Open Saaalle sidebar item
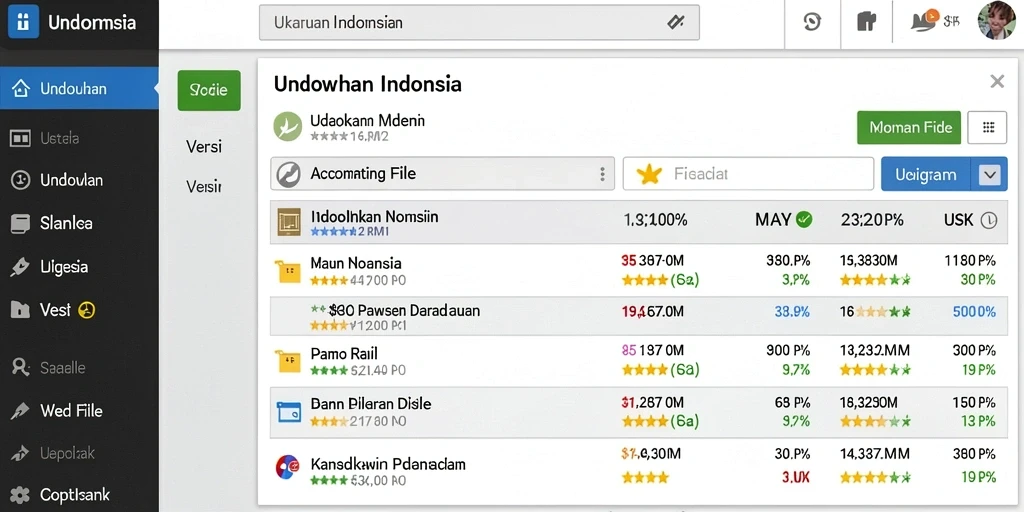This screenshot has width=1024, height=512. pos(79,368)
